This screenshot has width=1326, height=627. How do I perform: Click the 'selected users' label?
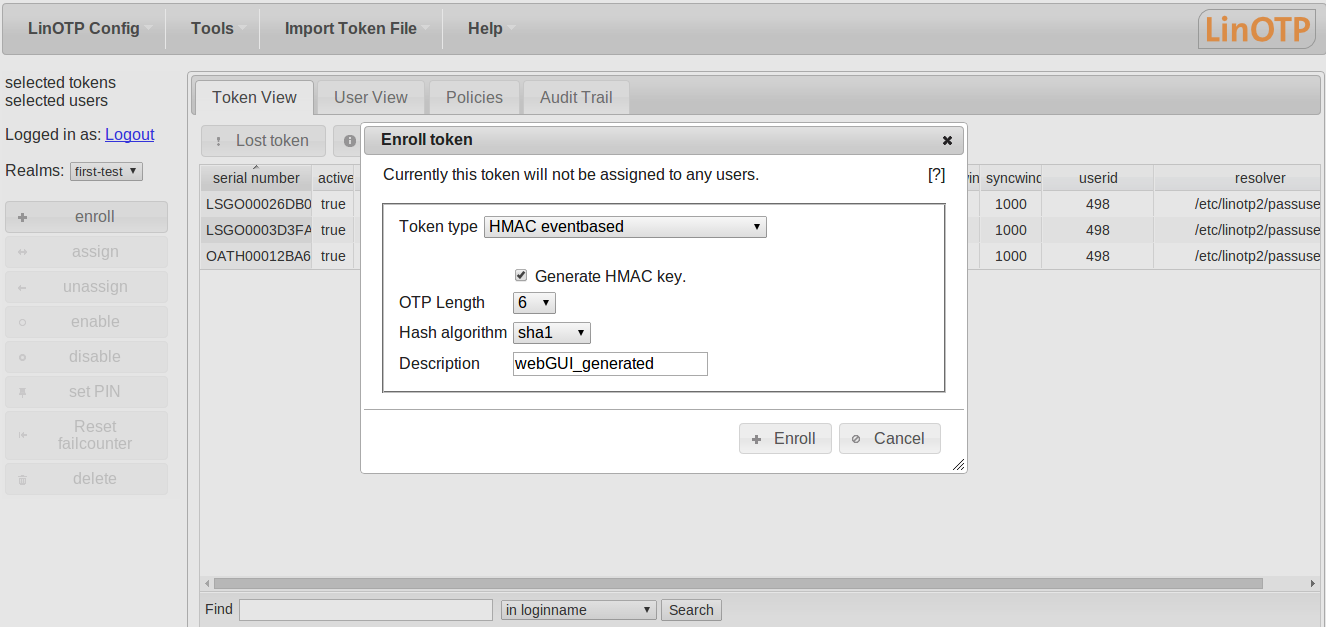(56, 101)
